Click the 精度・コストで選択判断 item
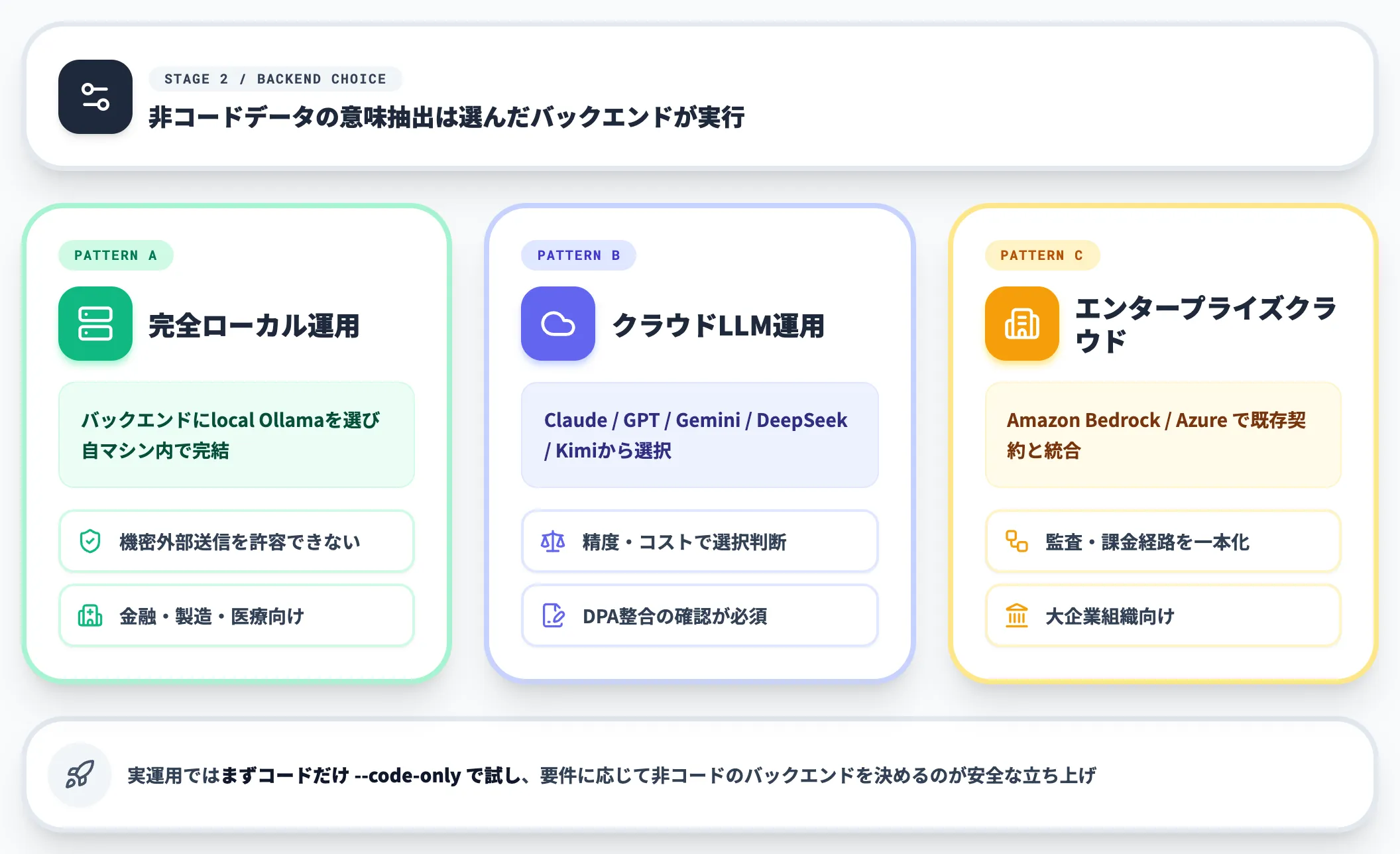This screenshot has height=854, width=1400. (700, 541)
